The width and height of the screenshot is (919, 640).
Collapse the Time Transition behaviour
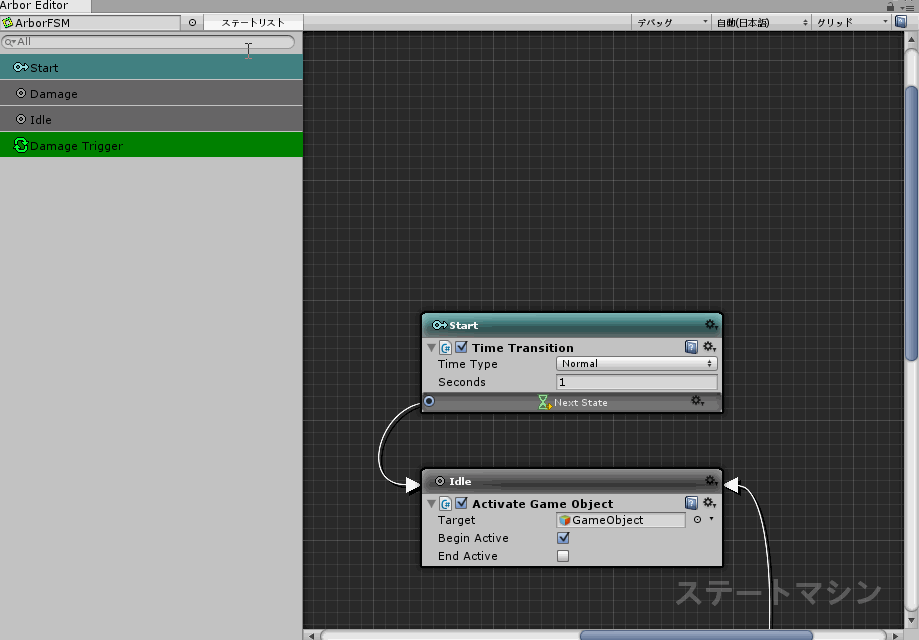coord(432,348)
